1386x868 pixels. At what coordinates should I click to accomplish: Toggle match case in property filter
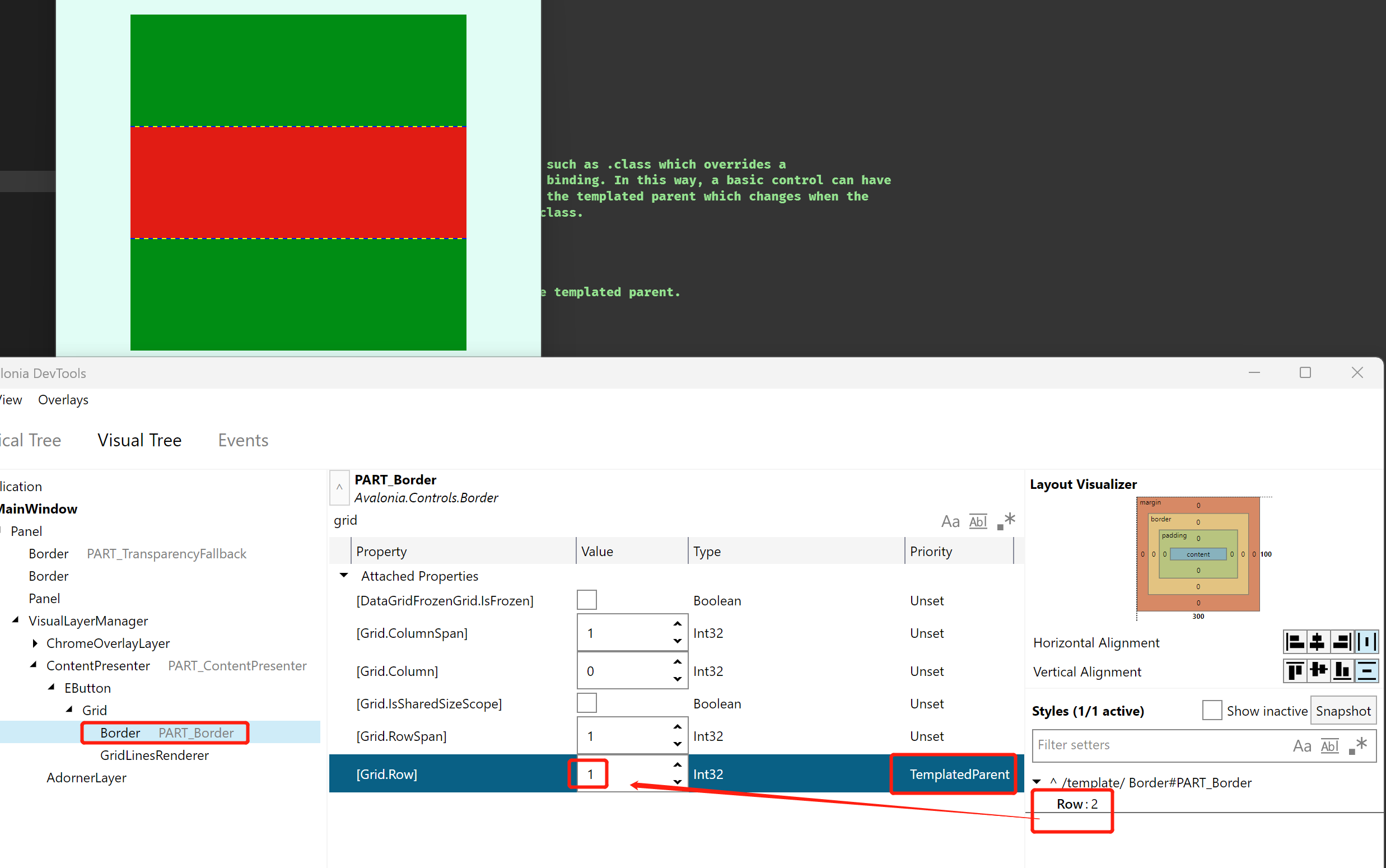tap(950, 521)
